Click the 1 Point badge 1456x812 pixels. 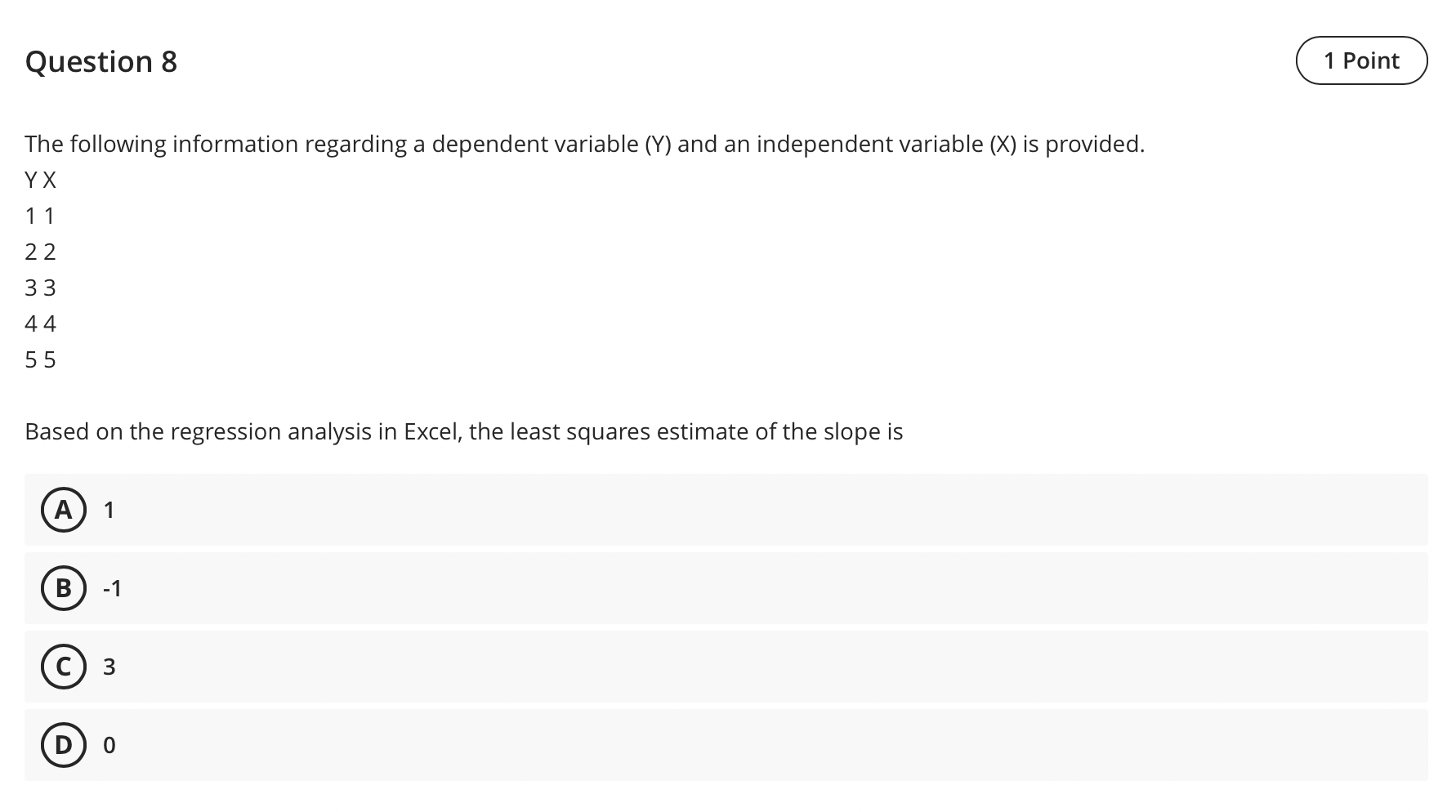[1360, 60]
